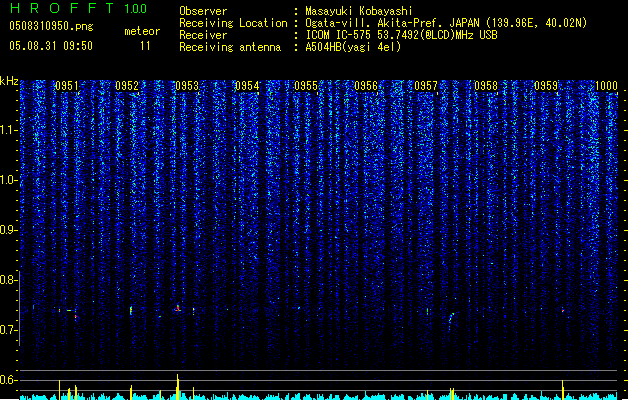This screenshot has height=400, width=629.
Task: Click the Receiving Location label
Action: click(x=233, y=23)
